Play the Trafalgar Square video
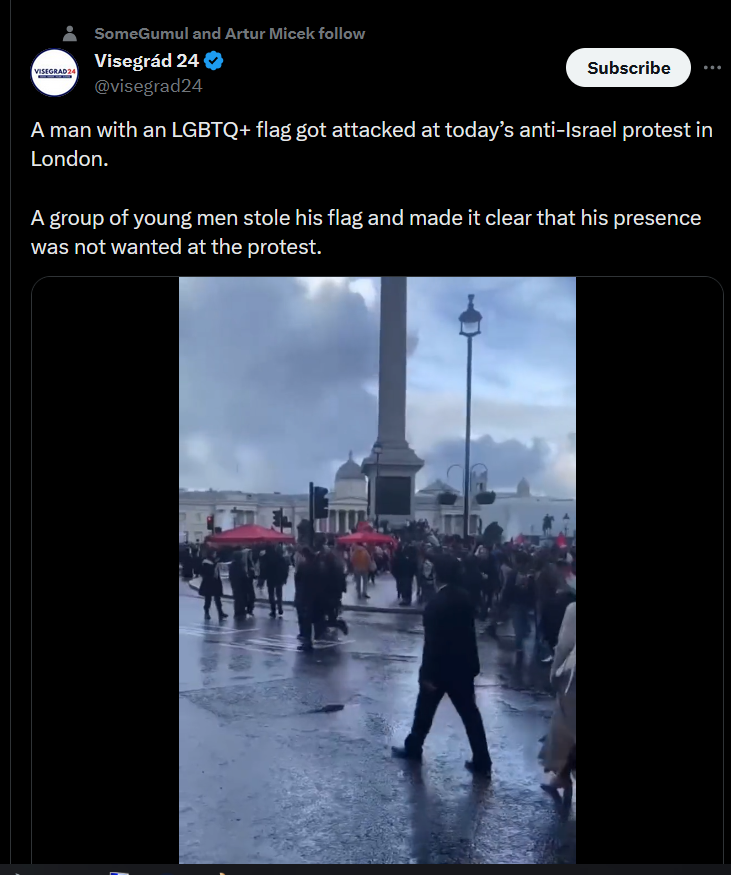Screen dimensions: 731x875 [x=377, y=570]
